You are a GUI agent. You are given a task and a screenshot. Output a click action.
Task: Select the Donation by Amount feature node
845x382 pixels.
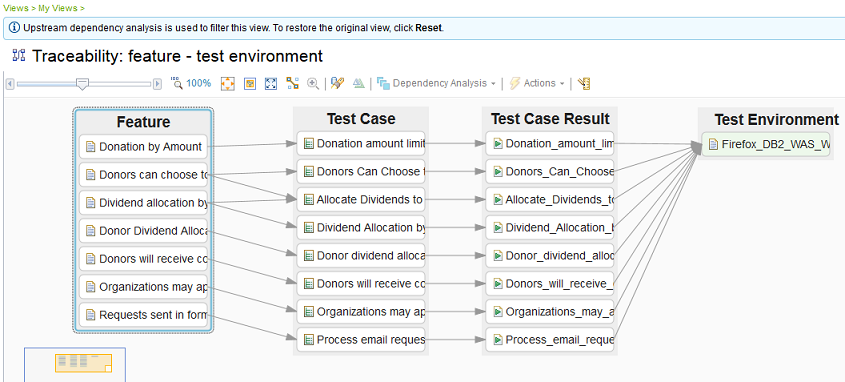tap(143, 147)
